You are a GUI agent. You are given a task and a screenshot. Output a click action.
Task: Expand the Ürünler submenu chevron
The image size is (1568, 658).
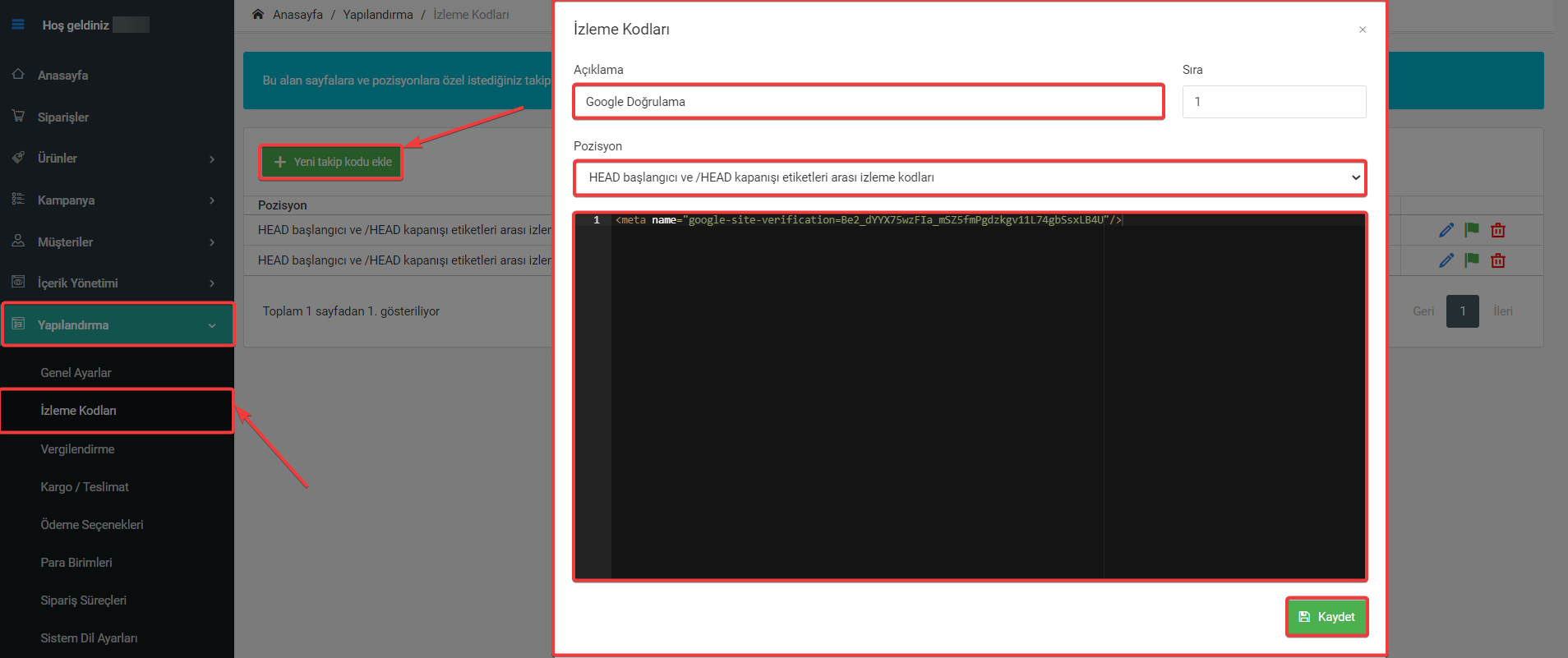click(x=212, y=159)
